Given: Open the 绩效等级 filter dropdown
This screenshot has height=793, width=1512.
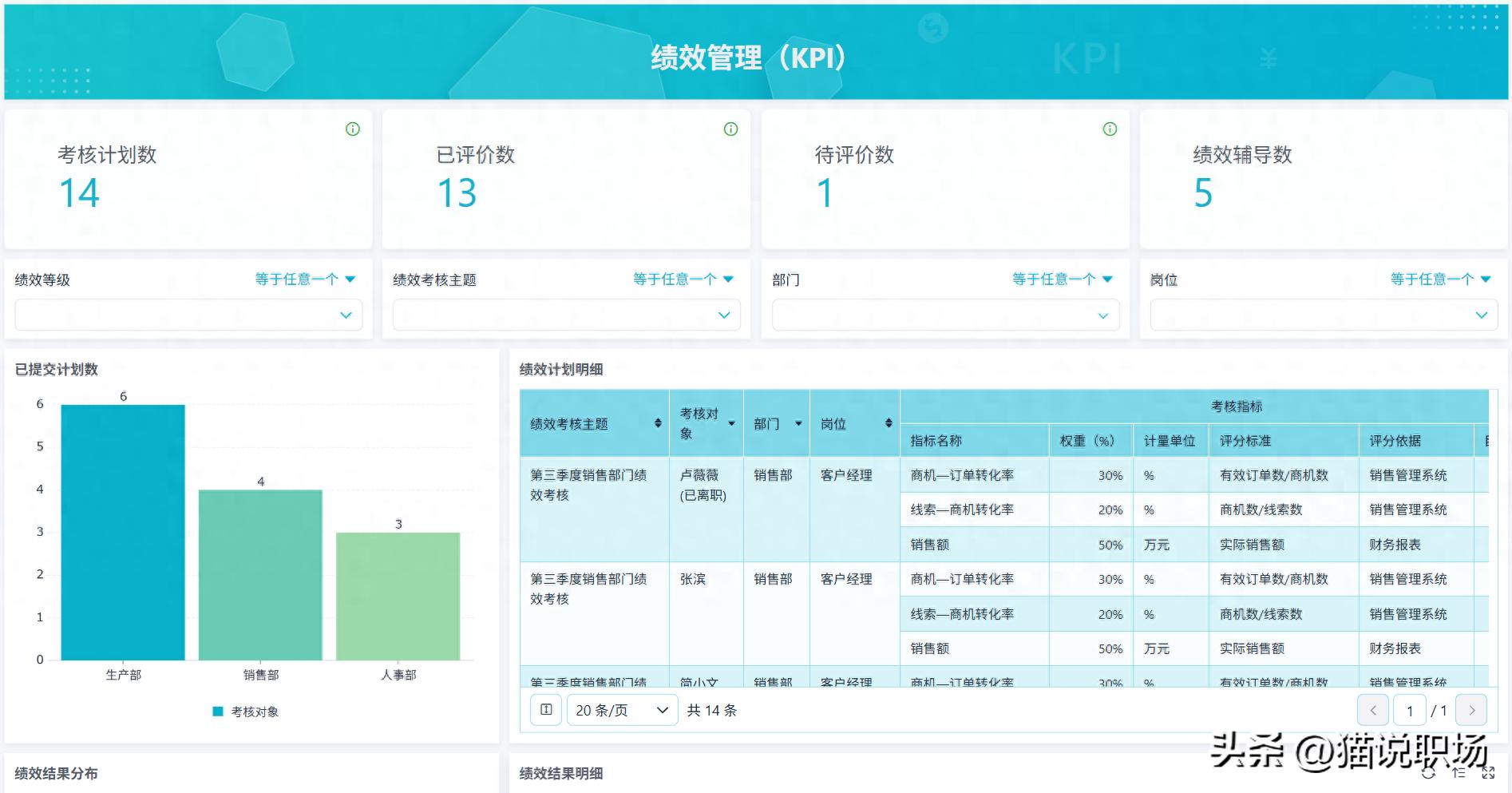Looking at the screenshot, I should point(188,315).
